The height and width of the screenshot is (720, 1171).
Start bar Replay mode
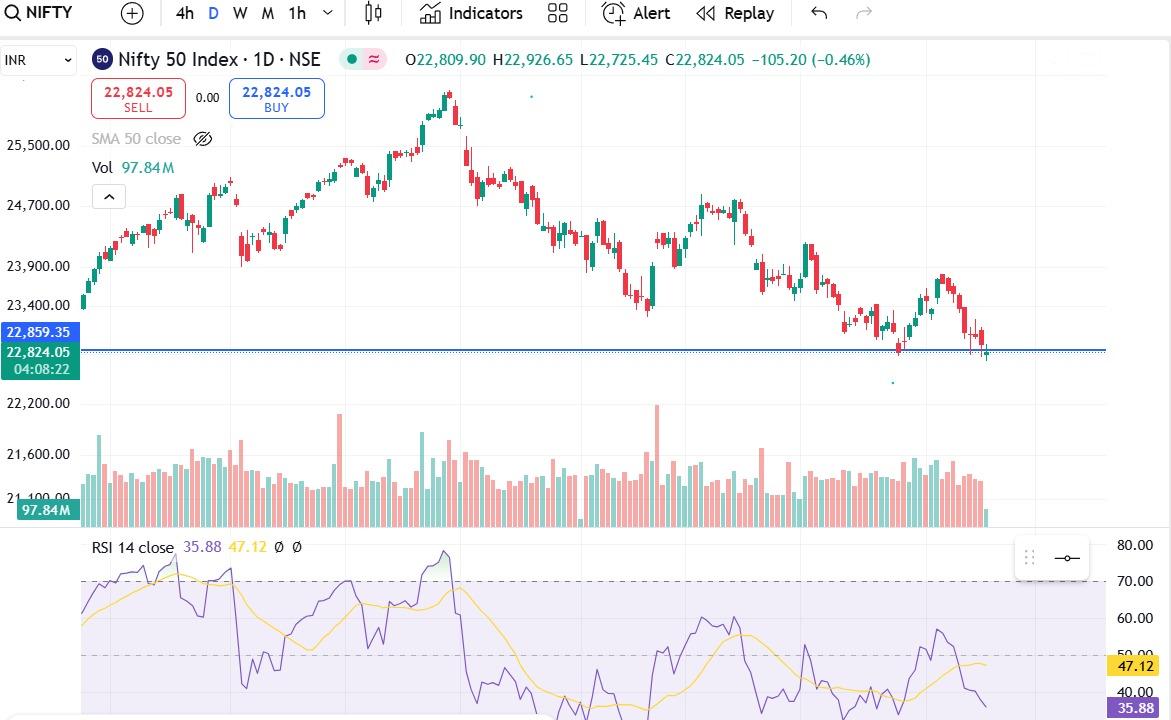735,13
